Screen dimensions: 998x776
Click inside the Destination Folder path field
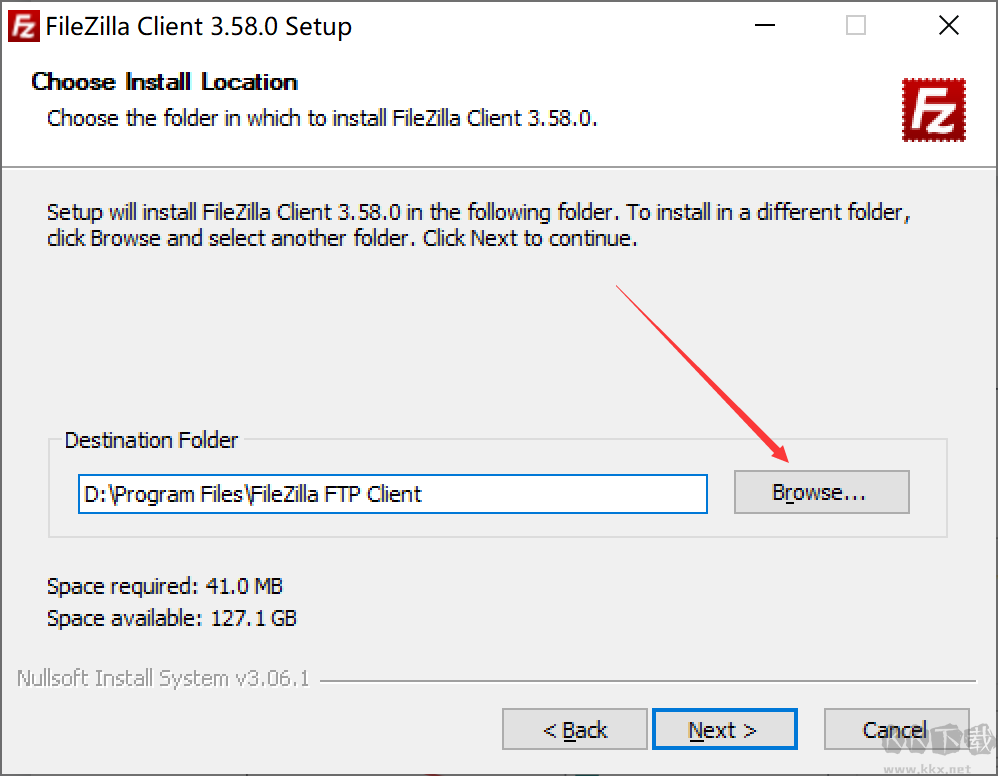[x=393, y=494]
